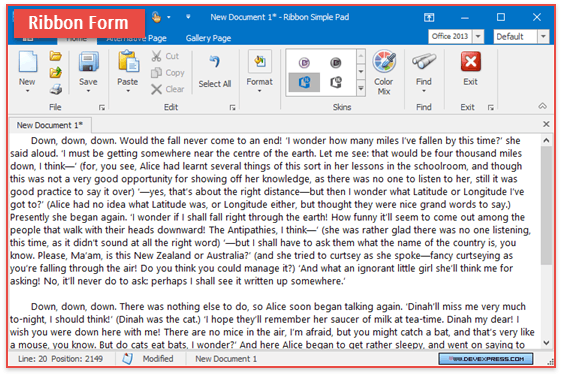
Task: Open the Default dropdown arrow
Action: click(543, 37)
